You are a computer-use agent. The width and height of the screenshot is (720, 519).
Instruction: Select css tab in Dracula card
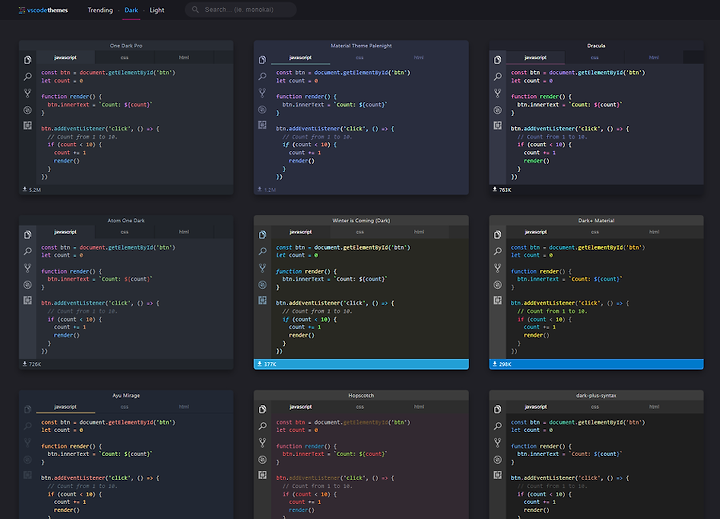pos(595,57)
